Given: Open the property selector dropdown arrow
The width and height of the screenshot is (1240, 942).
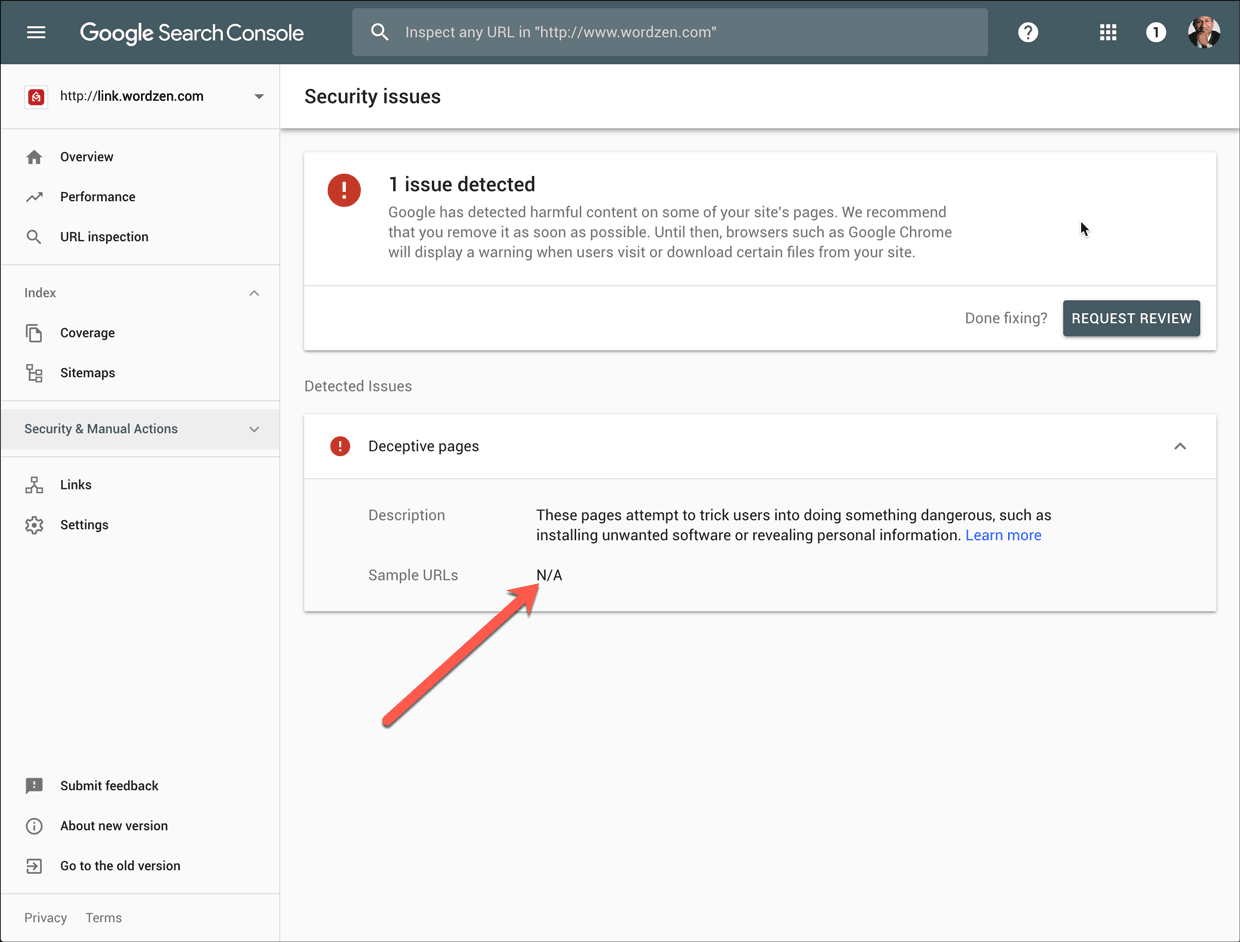Looking at the screenshot, I should point(259,97).
